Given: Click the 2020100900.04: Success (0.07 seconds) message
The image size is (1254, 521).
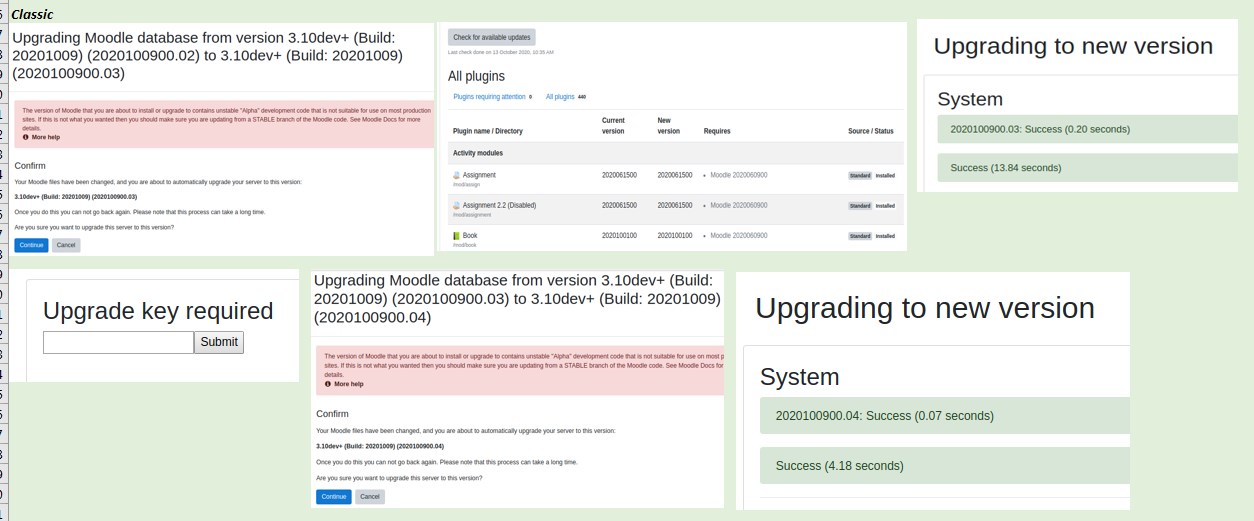Looking at the screenshot, I should point(885,416).
